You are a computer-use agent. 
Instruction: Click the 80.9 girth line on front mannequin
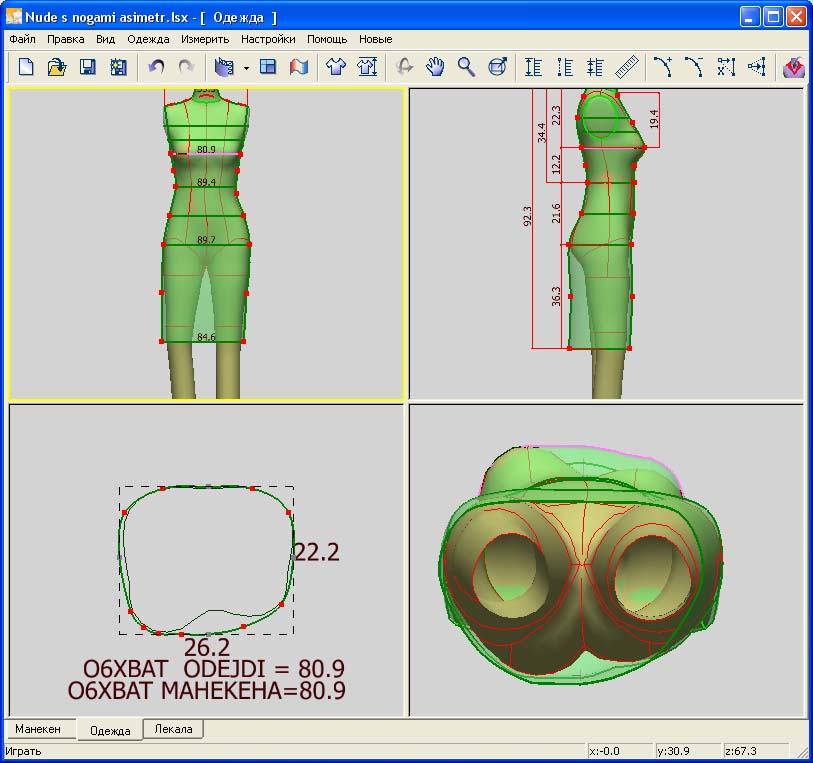[206, 154]
